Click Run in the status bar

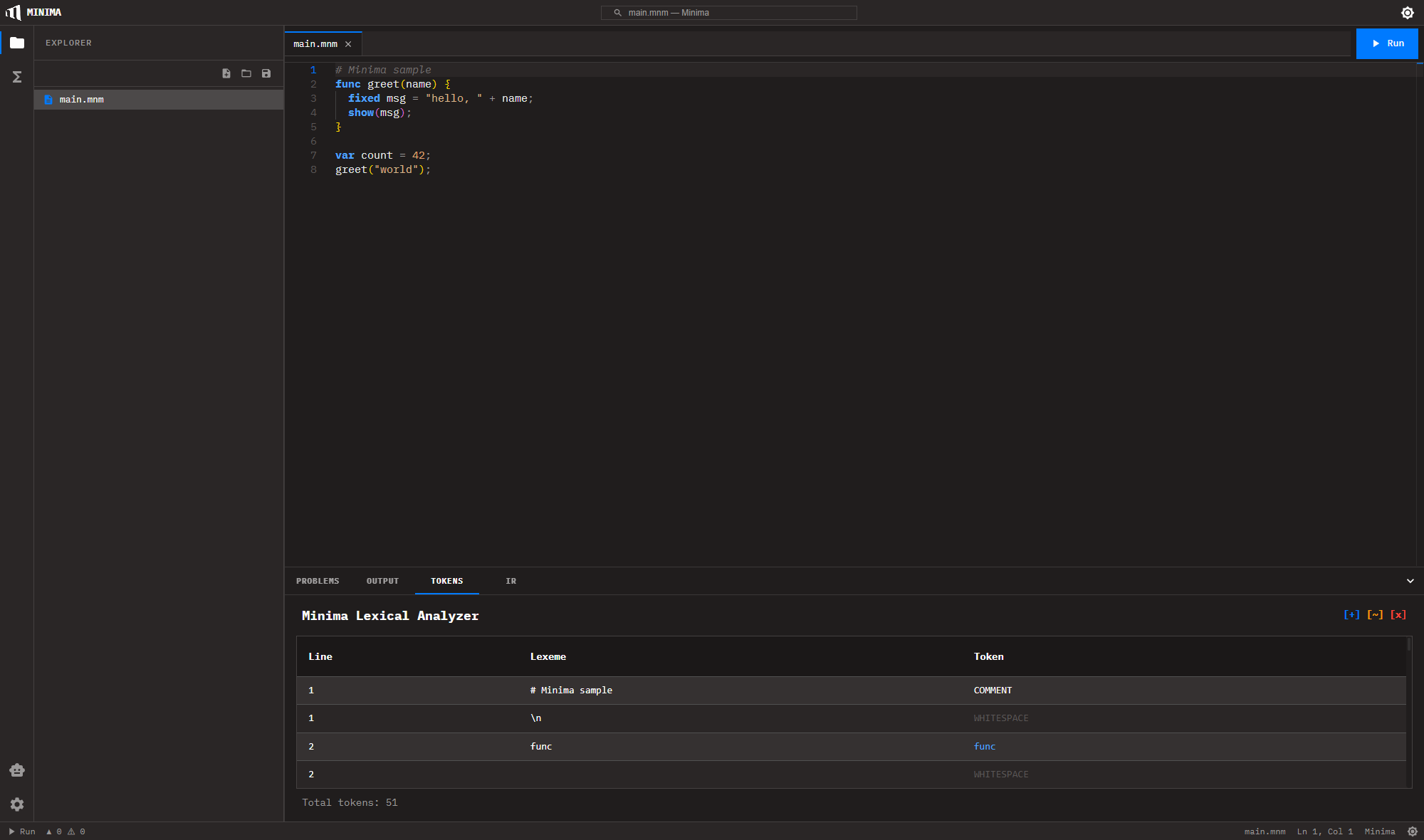pos(22,831)
